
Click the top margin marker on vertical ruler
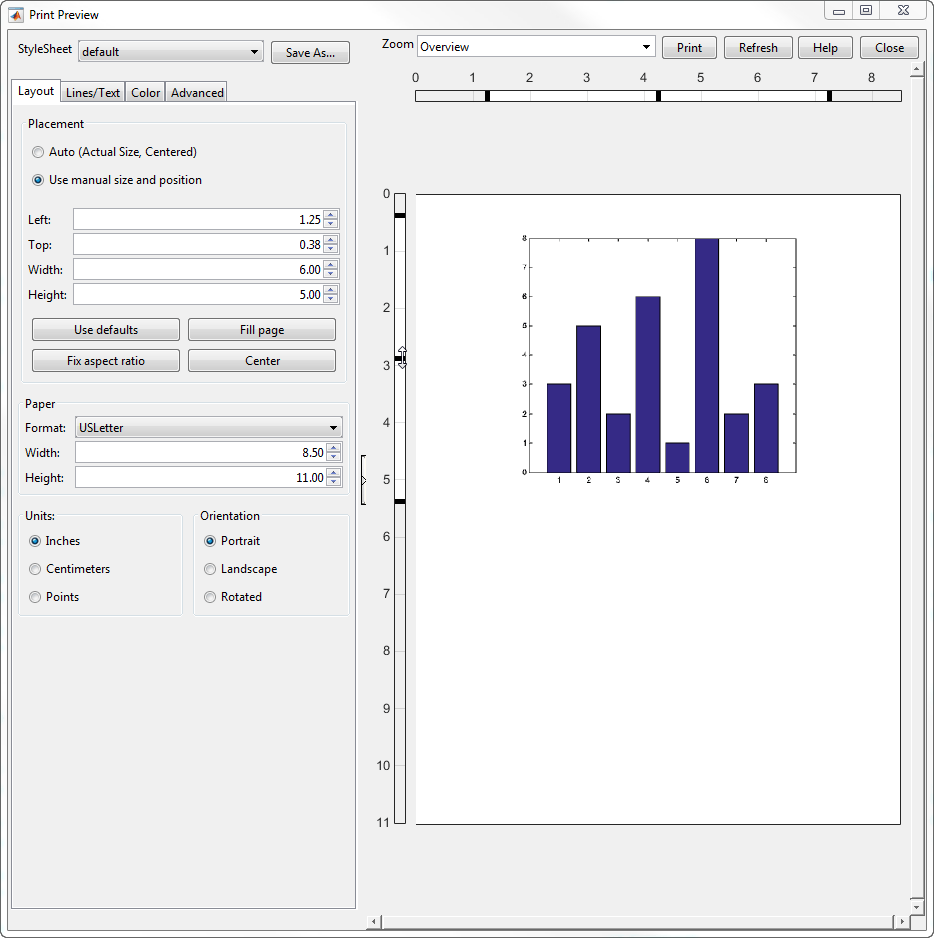400,215
